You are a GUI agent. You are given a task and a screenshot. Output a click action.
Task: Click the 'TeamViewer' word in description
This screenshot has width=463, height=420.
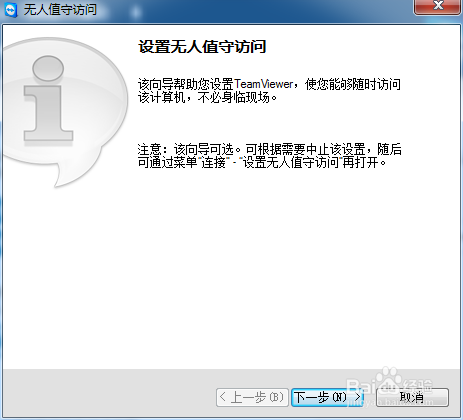pos(263,84)
